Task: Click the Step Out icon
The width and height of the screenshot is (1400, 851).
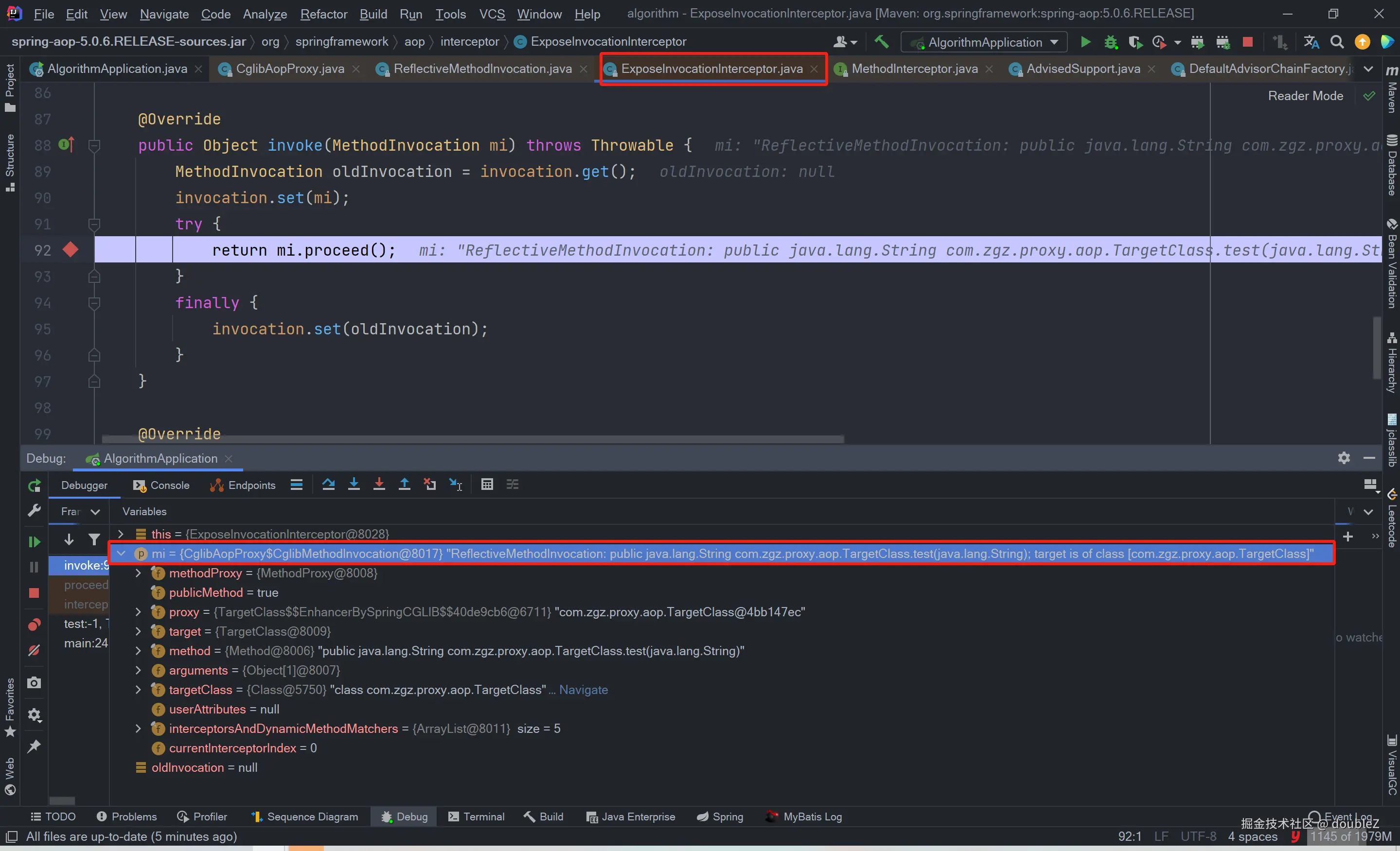Action: (404, 484)
